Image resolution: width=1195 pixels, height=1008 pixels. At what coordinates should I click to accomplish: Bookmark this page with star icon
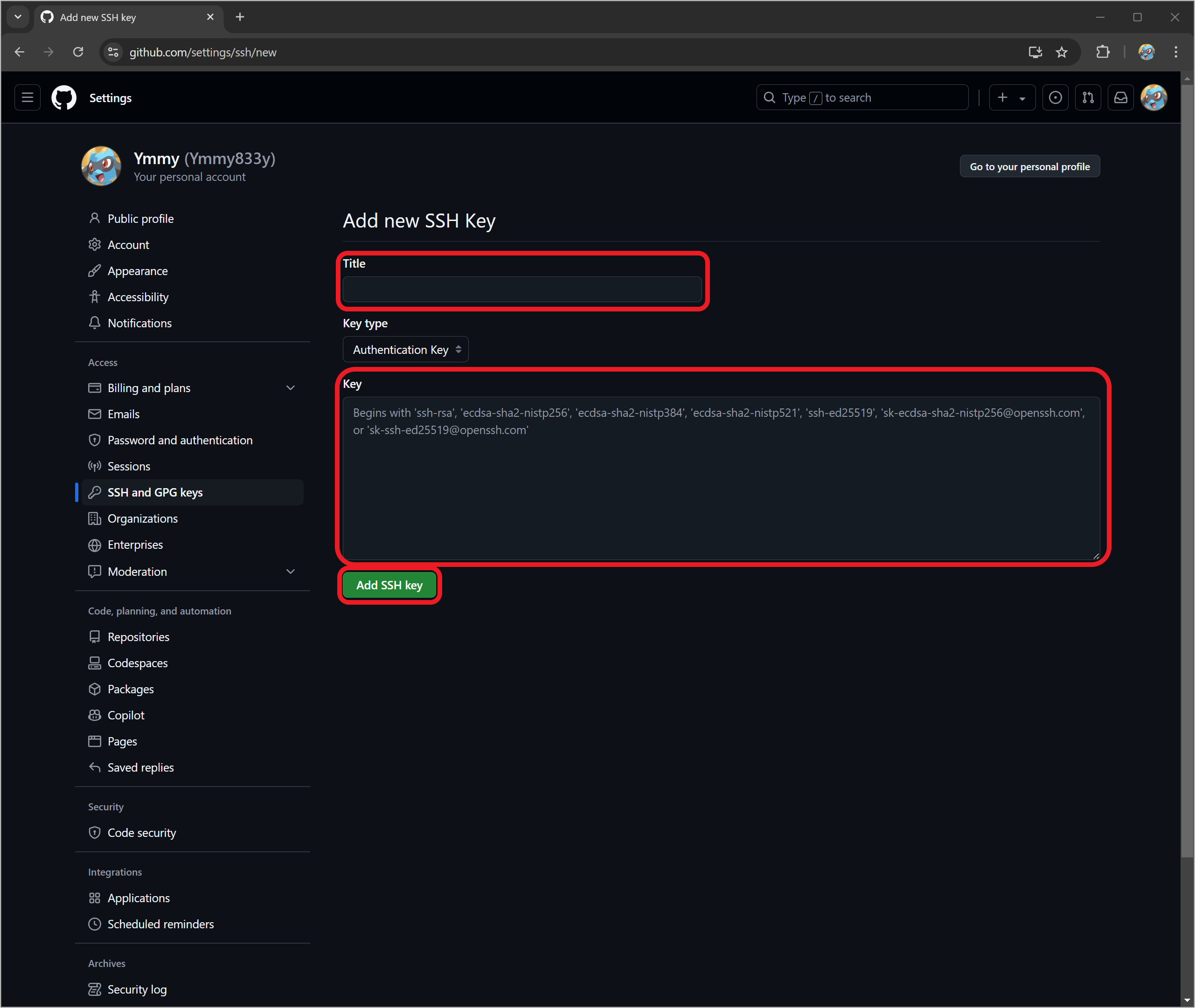1061,52
